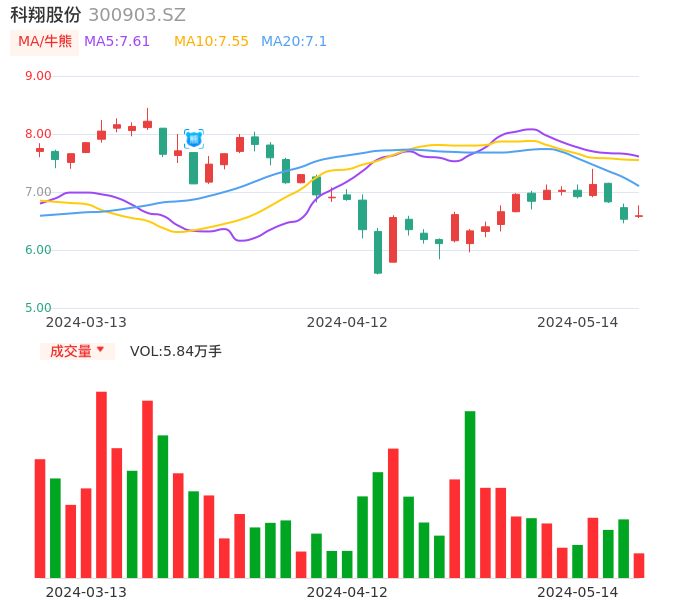Click the blue shield marker on the chart
Viewport: 686px width, 606px height.
coord(194,139)
